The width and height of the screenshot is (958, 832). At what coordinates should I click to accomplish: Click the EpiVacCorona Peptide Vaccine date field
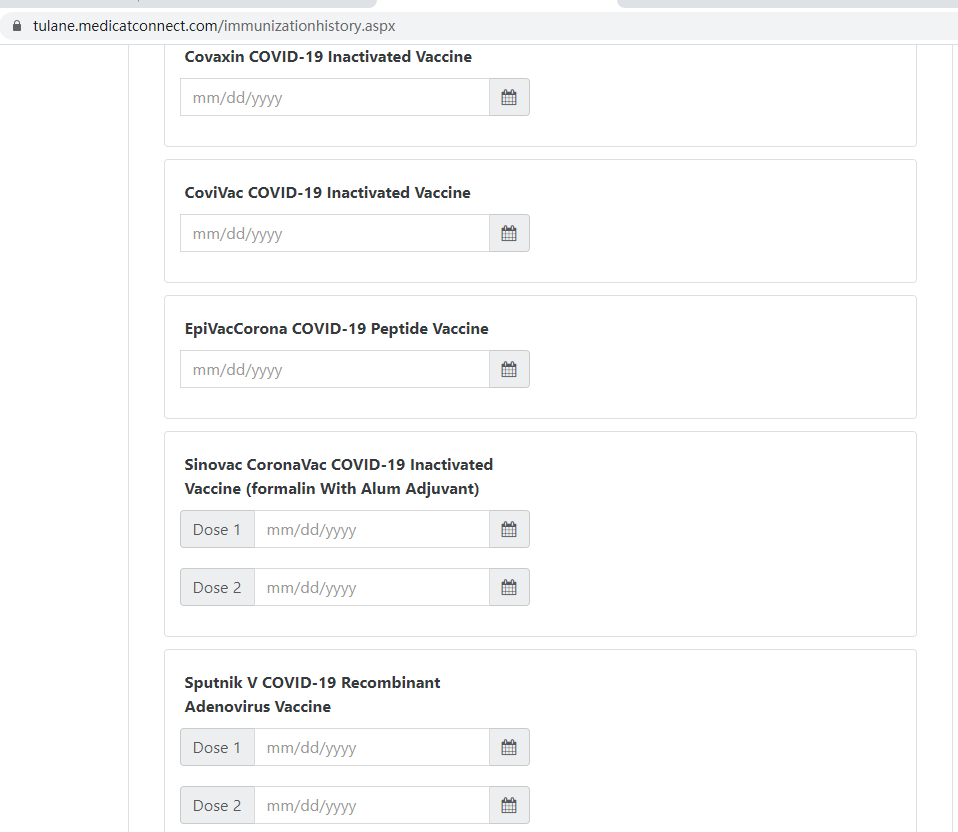335,370
